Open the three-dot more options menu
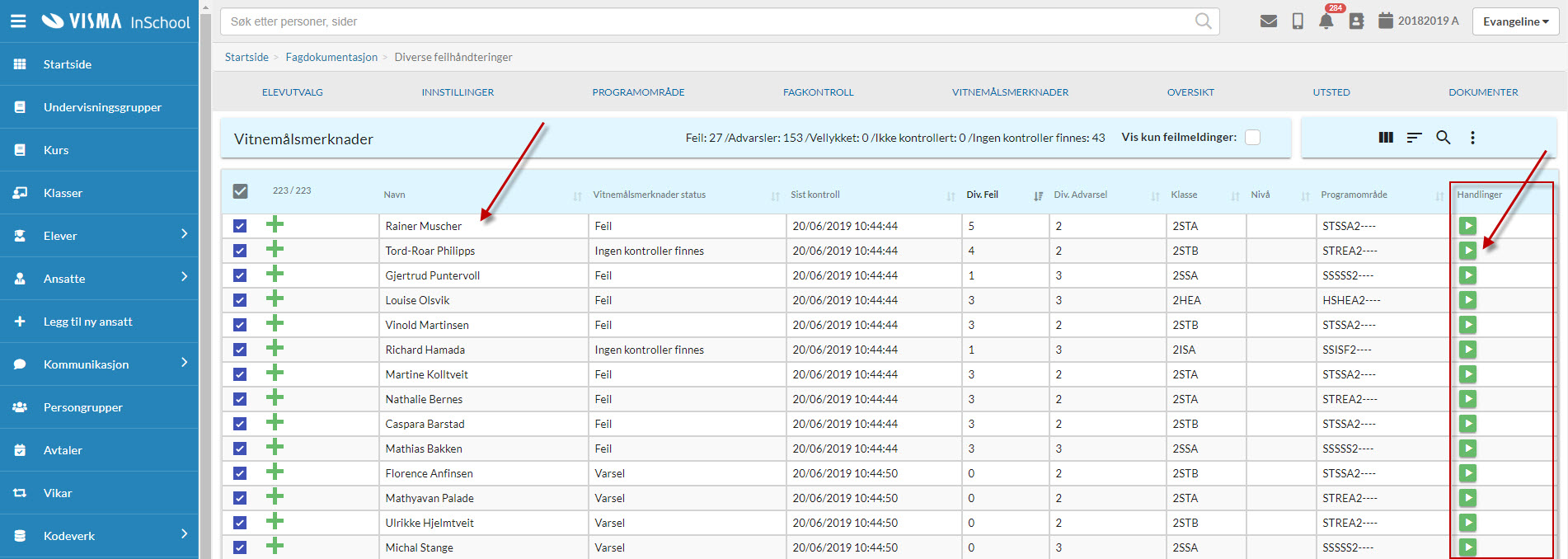 point(1472,138)
